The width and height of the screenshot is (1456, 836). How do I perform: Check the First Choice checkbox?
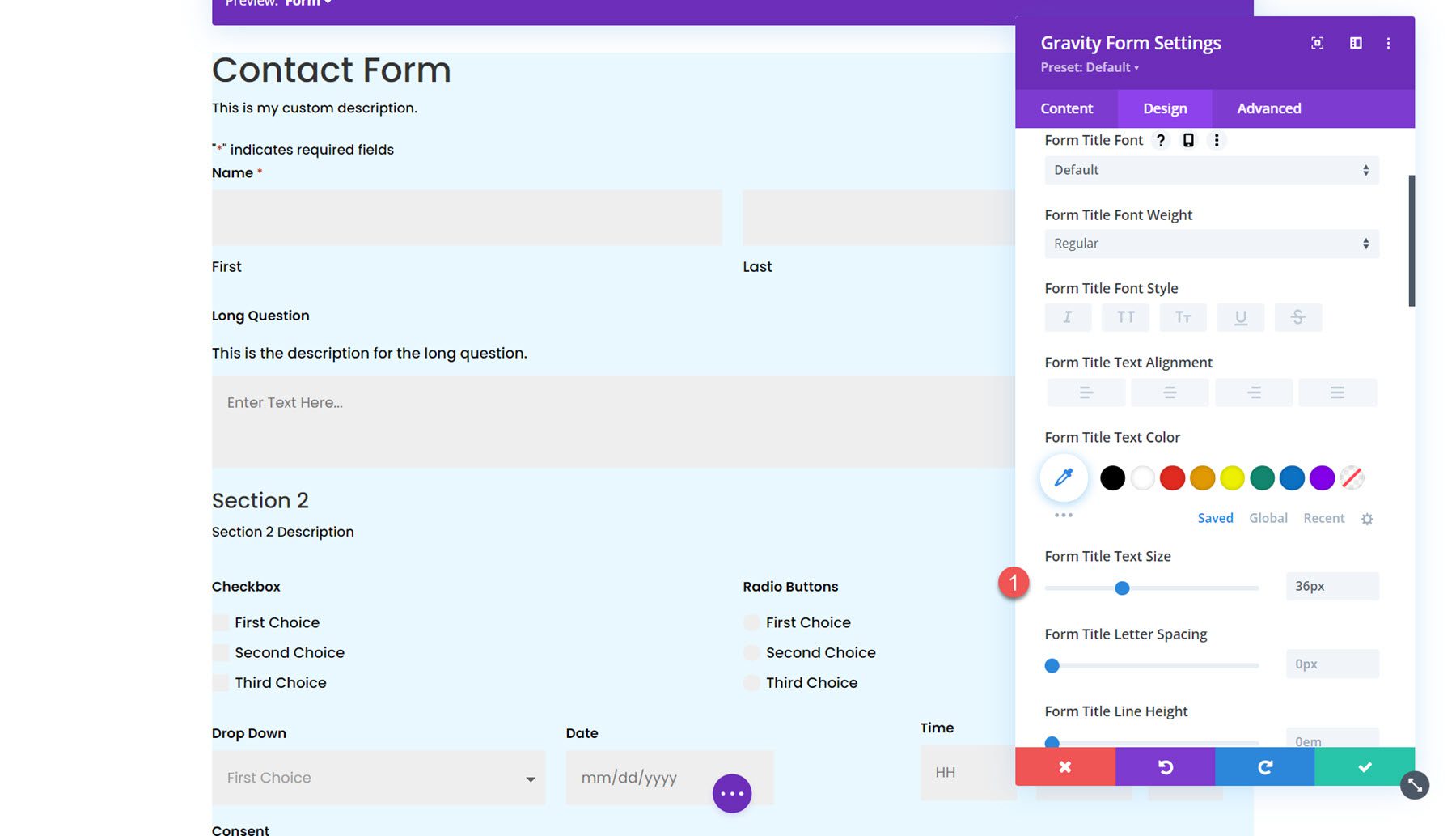[219, 622]
